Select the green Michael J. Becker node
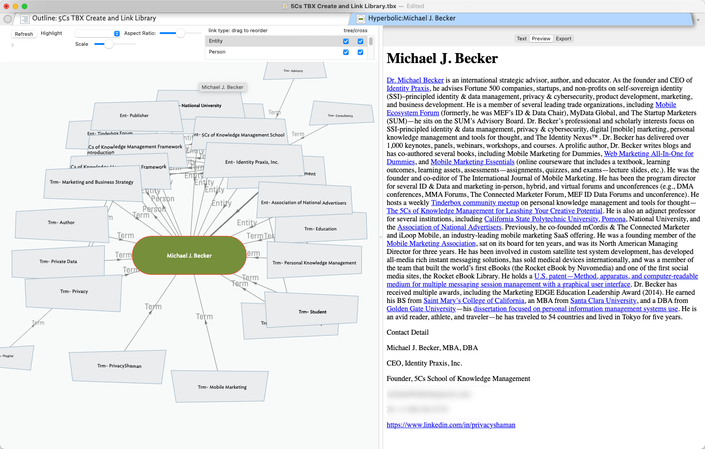 (x=189, y=255)
